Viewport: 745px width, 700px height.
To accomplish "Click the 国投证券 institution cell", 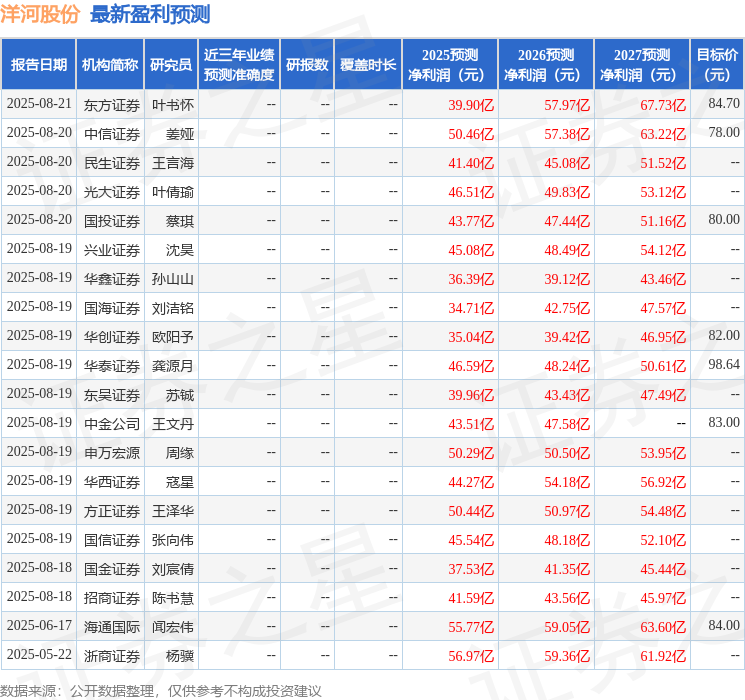I will point(112,221).
